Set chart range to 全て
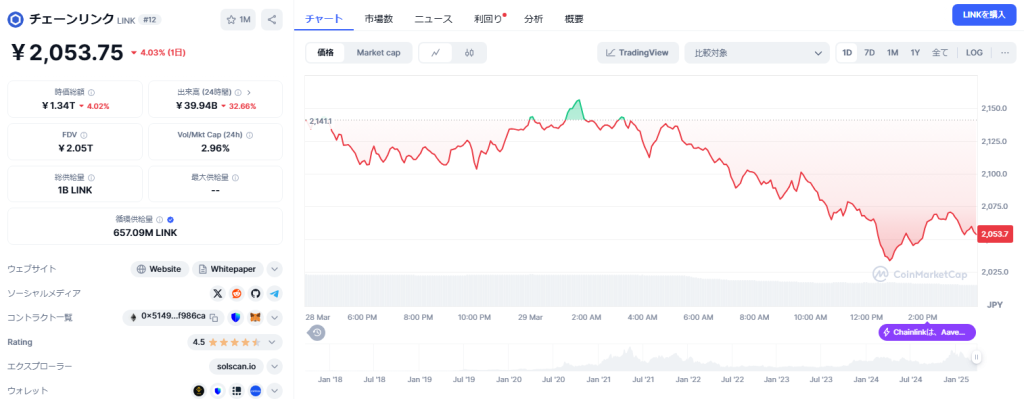 (940, 53)
